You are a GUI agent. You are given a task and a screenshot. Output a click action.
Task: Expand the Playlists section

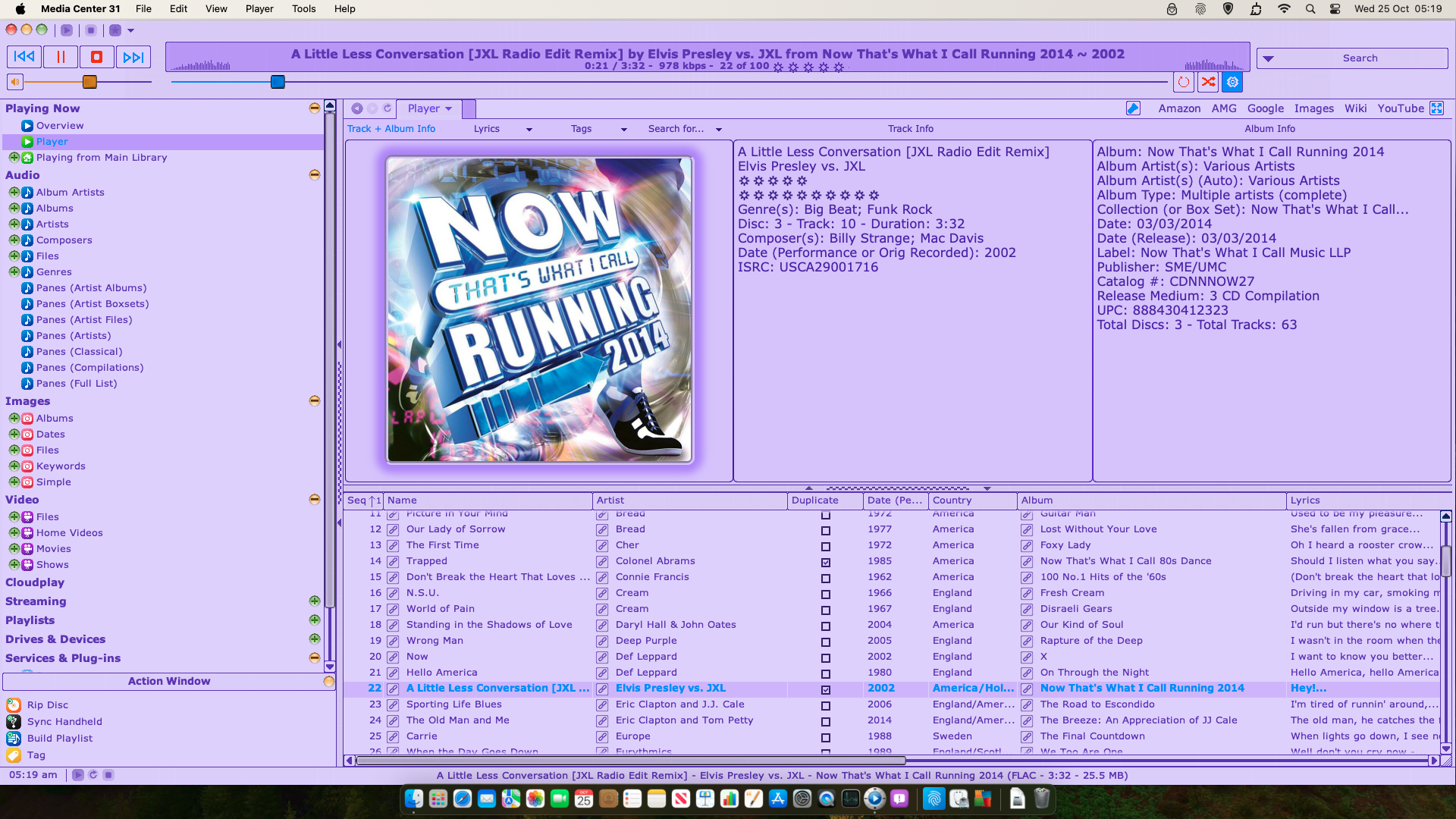click(314, 620)
